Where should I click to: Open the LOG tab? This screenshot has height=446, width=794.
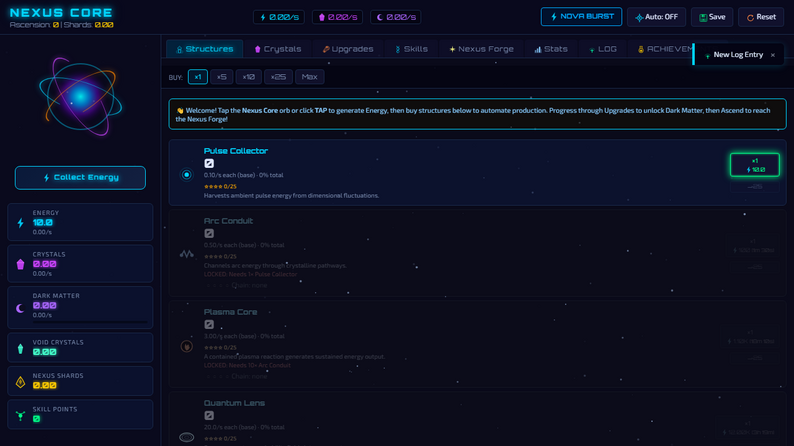tap(603, 49)
